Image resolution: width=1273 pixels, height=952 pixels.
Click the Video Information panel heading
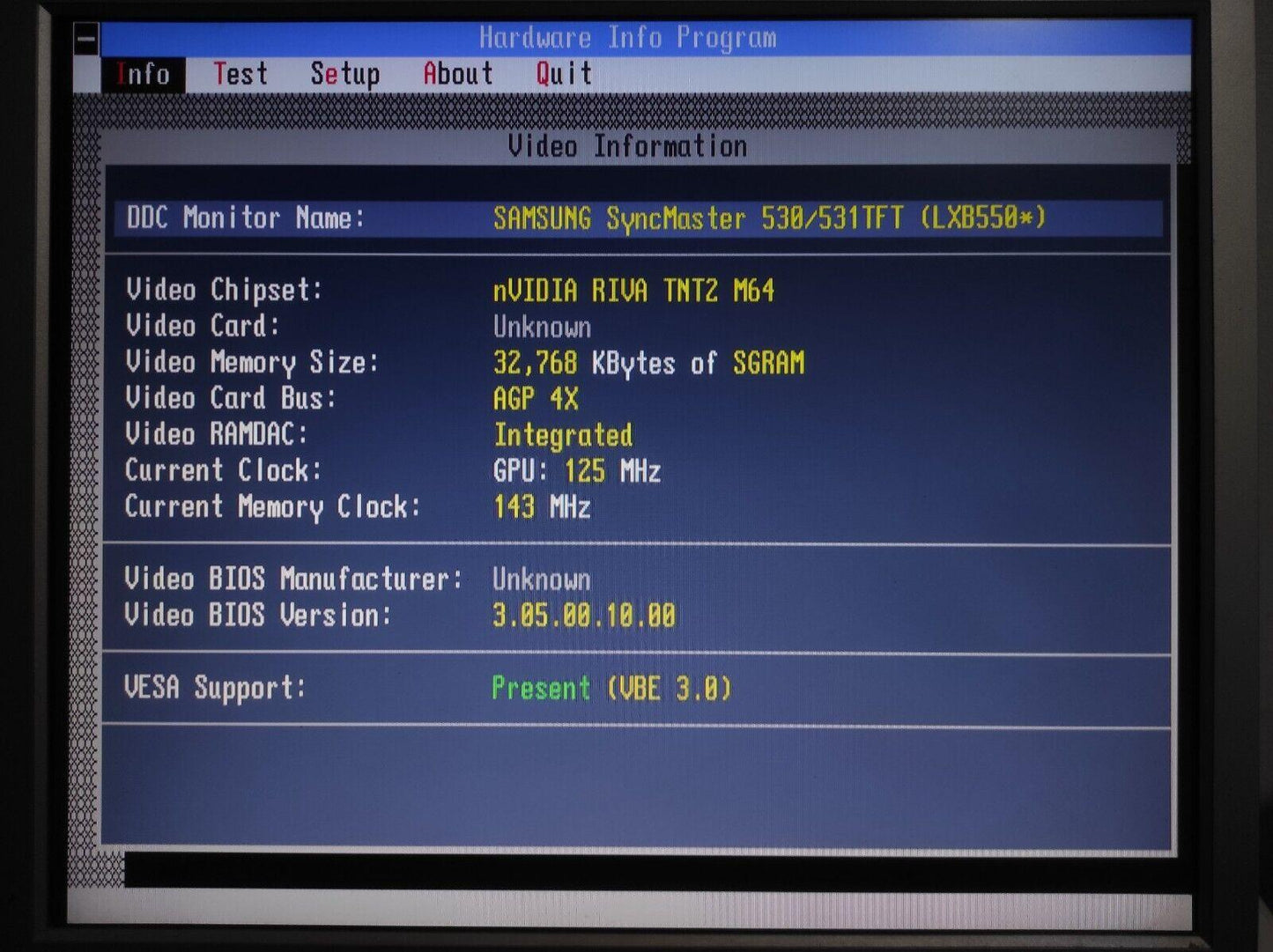627,146
